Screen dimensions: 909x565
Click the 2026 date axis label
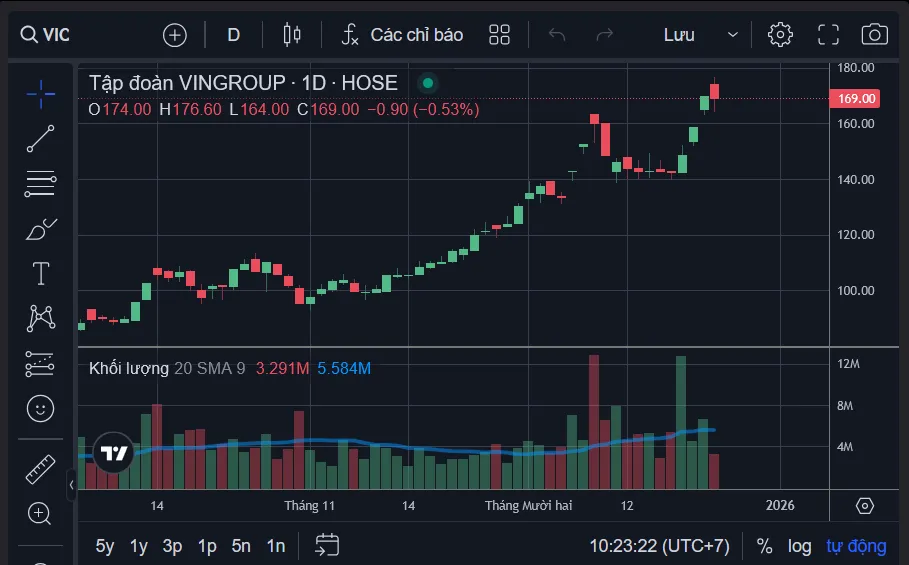(x=780, y=506)
